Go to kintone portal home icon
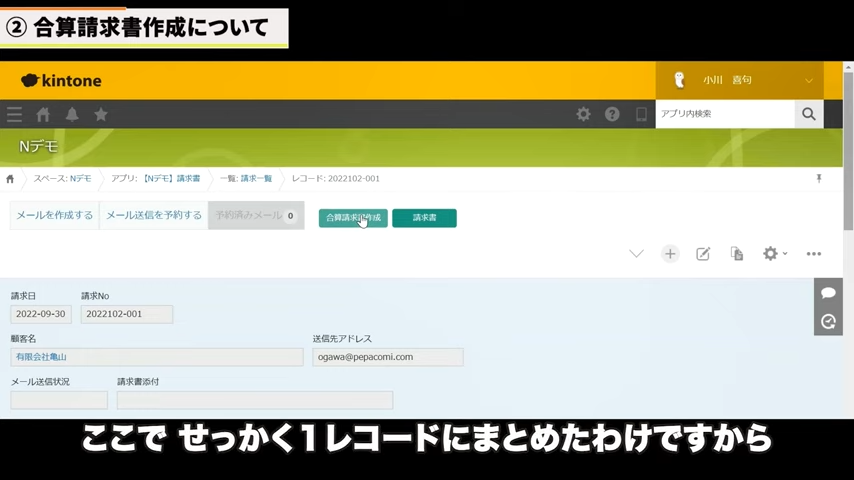This screenshot has width=854, height=480. pyautogui.click(x=43, y=114)
